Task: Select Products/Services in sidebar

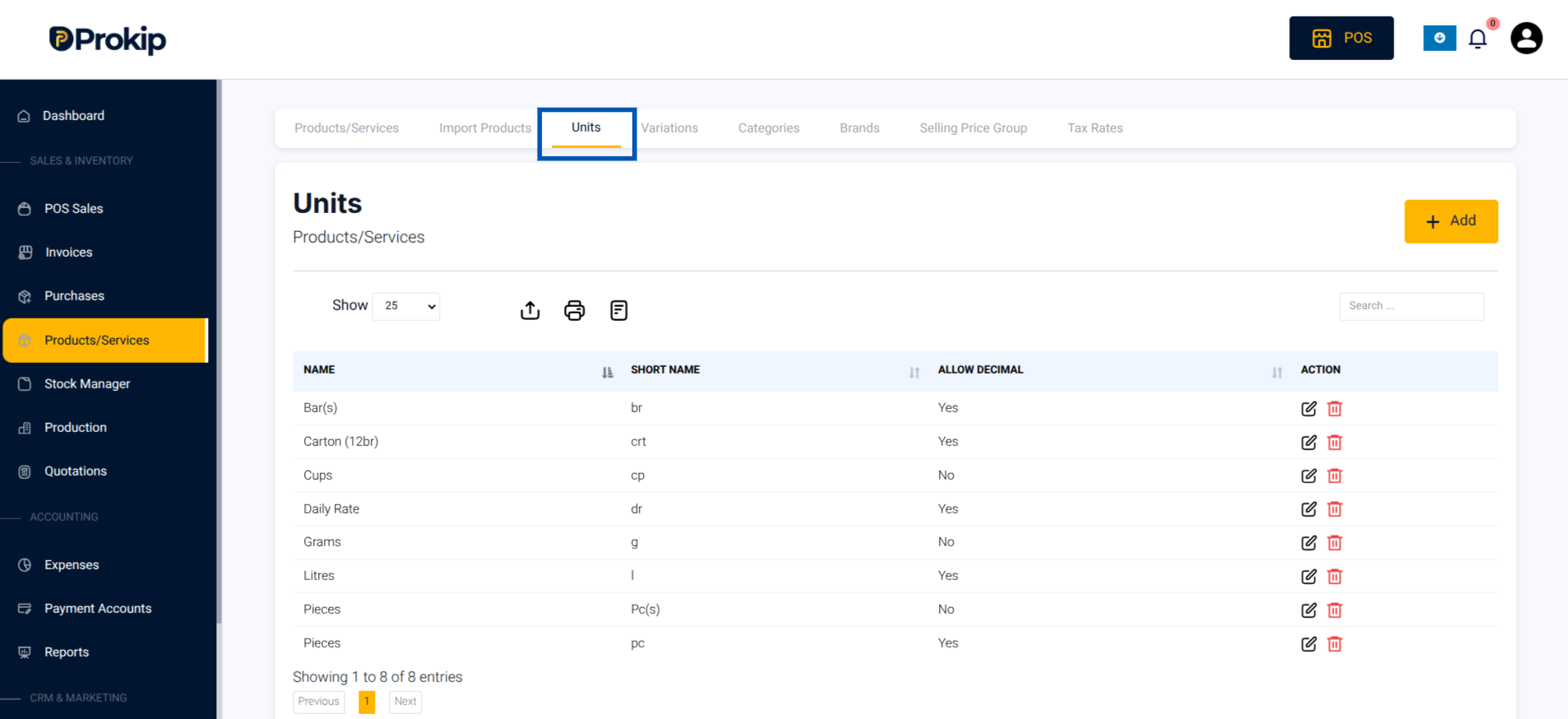Action: (105, 341)
